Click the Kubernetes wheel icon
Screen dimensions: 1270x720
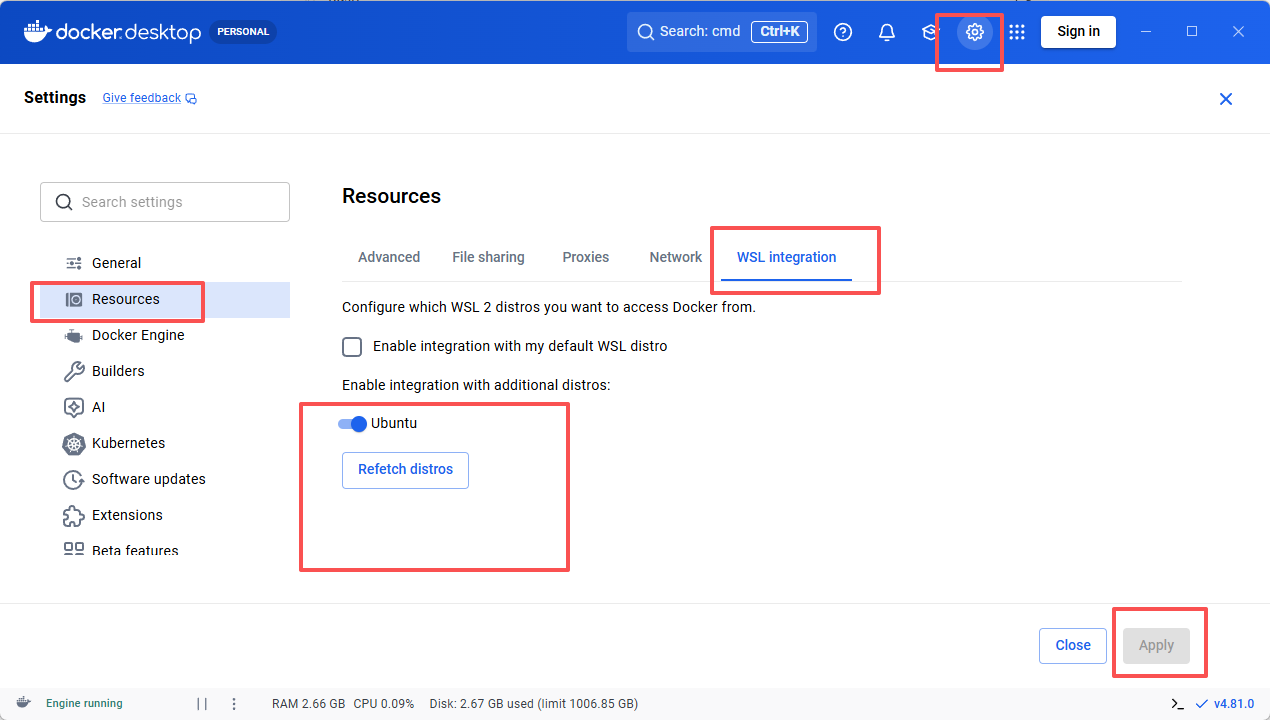coord(74,443)
